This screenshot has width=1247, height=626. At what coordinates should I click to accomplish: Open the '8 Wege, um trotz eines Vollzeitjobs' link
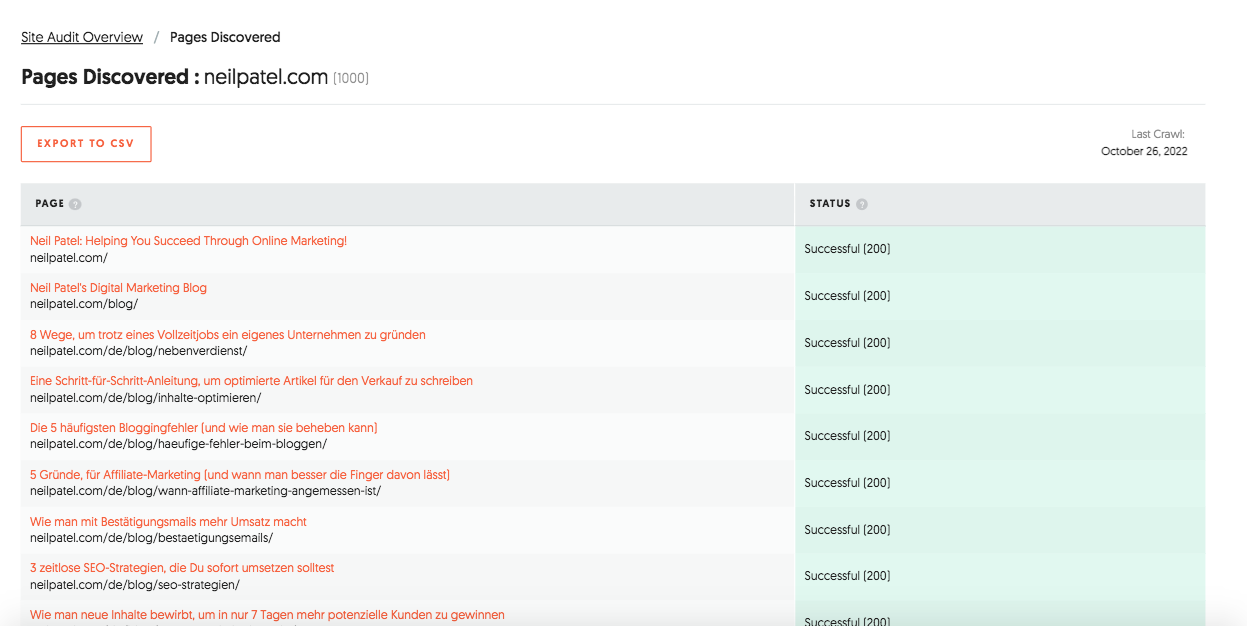pos(227,335)
